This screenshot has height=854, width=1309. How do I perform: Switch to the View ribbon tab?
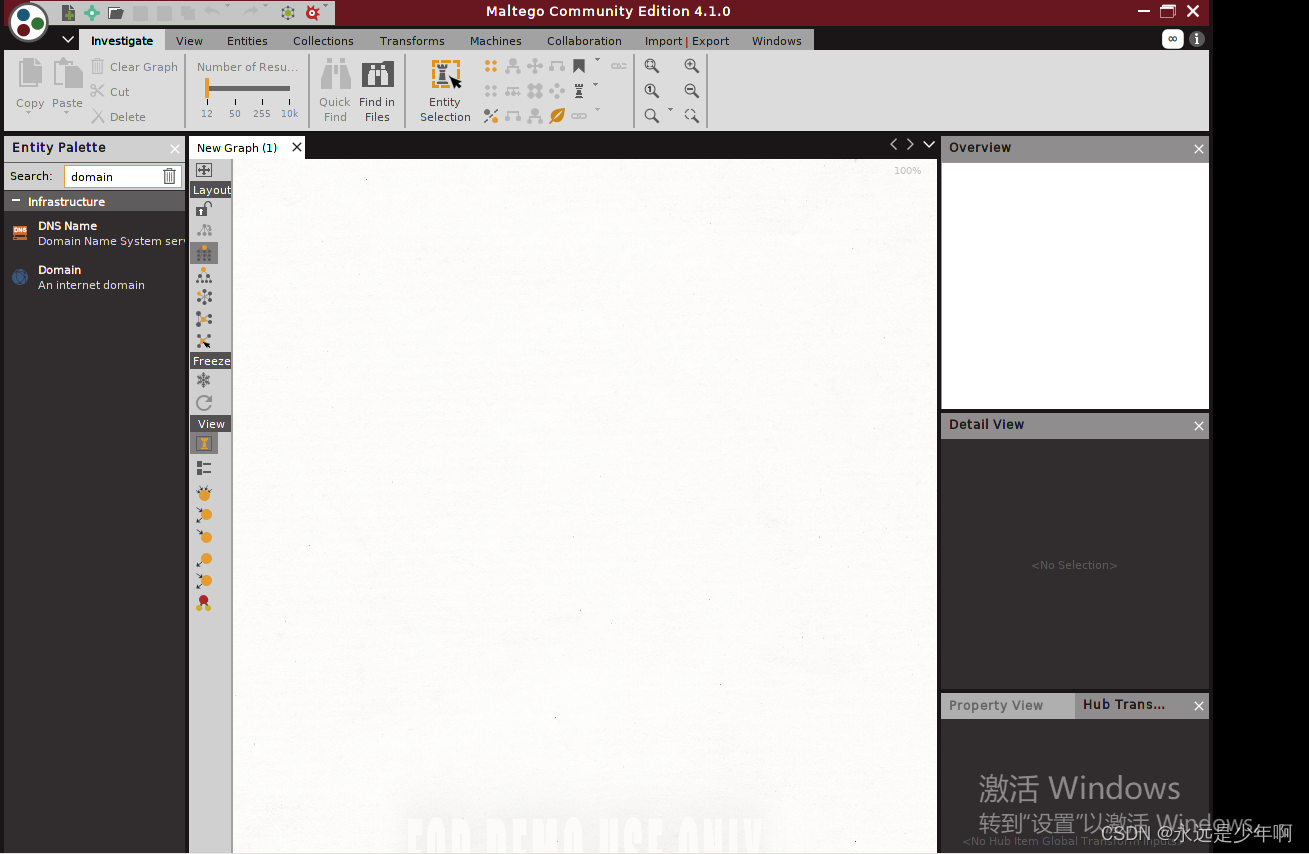pos(189,41)
